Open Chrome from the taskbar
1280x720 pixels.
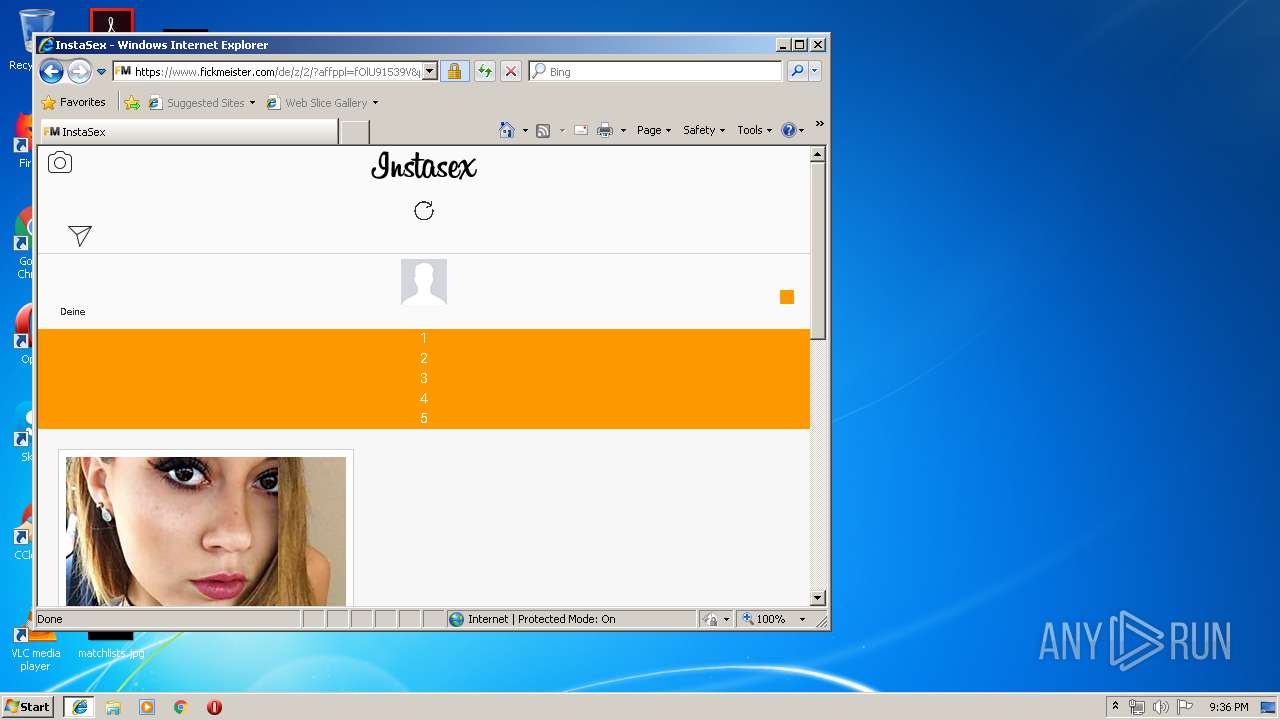[x=180, y=707]
